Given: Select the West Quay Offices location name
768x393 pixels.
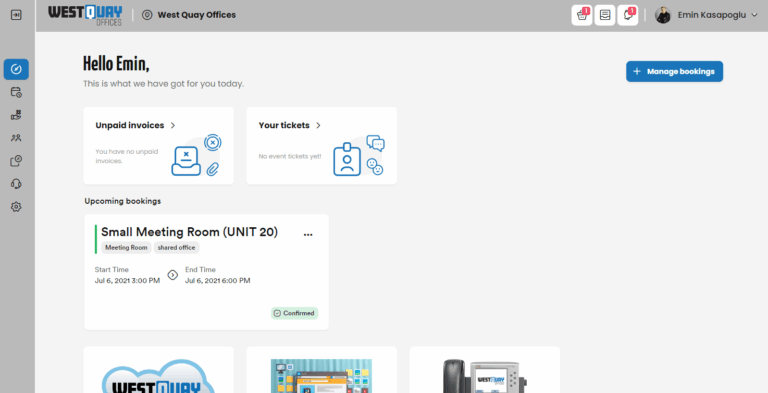Looking at the screenshot, I should pyautogui.click(x=196, y=15).
